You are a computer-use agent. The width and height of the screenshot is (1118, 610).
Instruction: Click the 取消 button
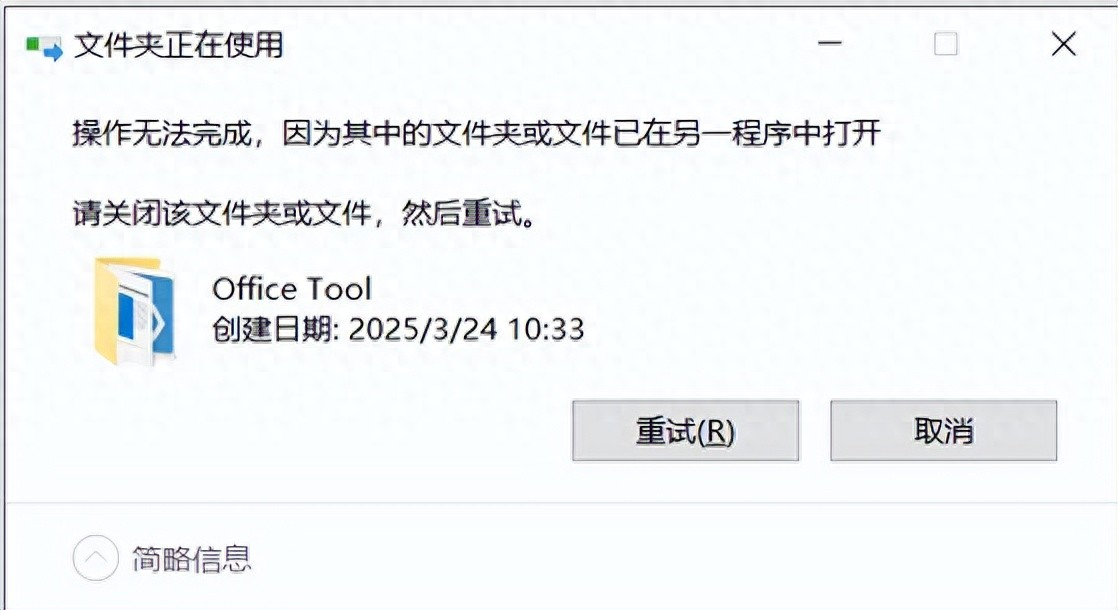(943, 430)
